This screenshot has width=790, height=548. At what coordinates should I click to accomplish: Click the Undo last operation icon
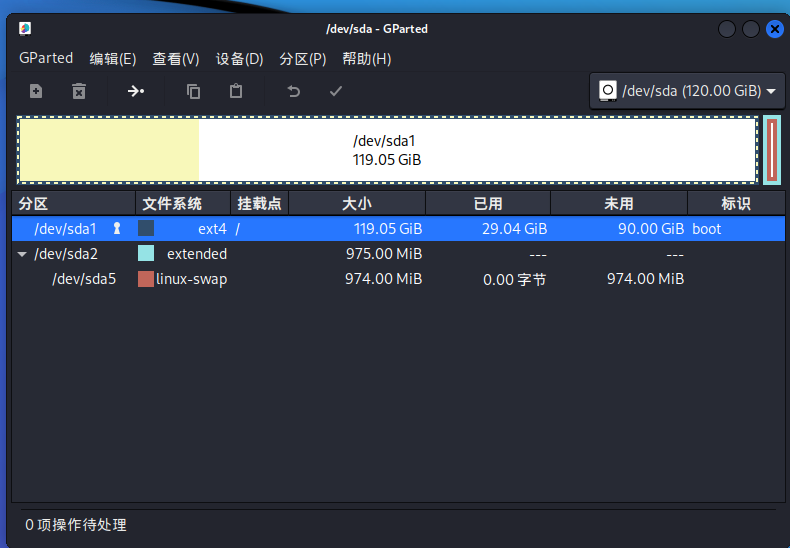click(x=293, y=91)
